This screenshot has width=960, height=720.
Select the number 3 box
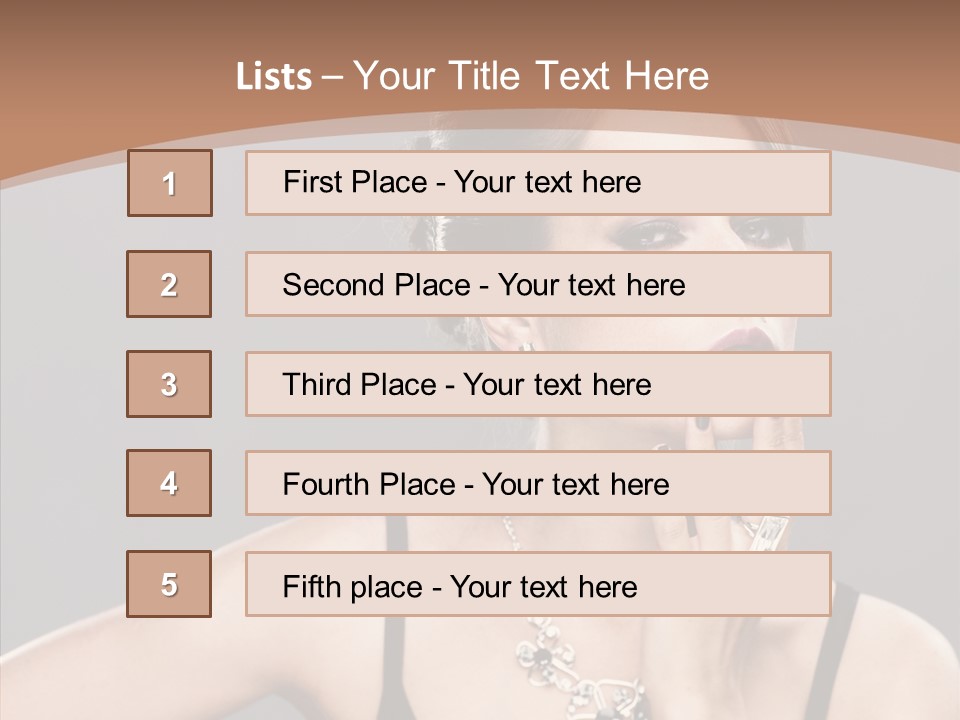(169, 384)
